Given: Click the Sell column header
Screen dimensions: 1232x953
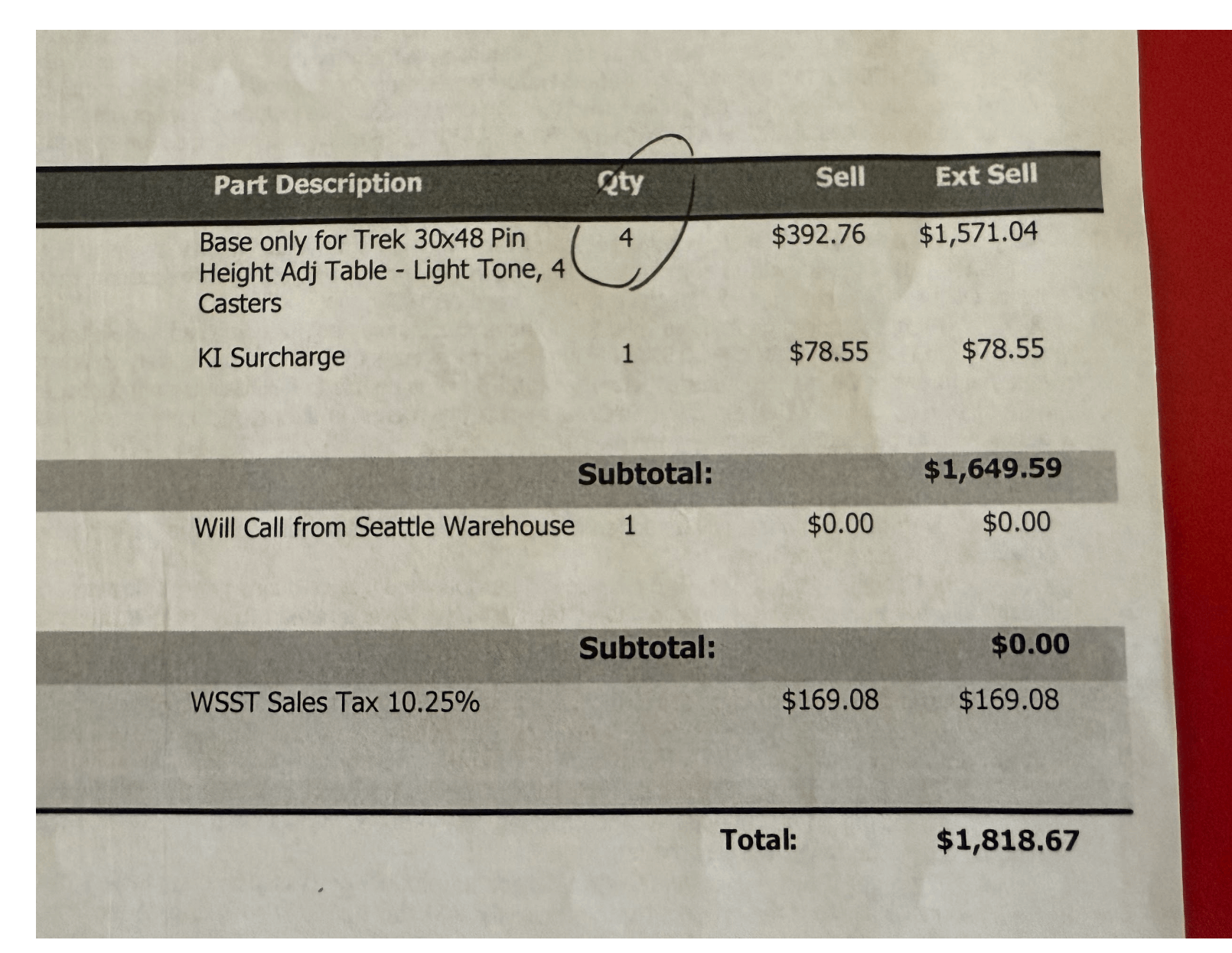Looking at the screenshot, I should [x=839, y=177].
